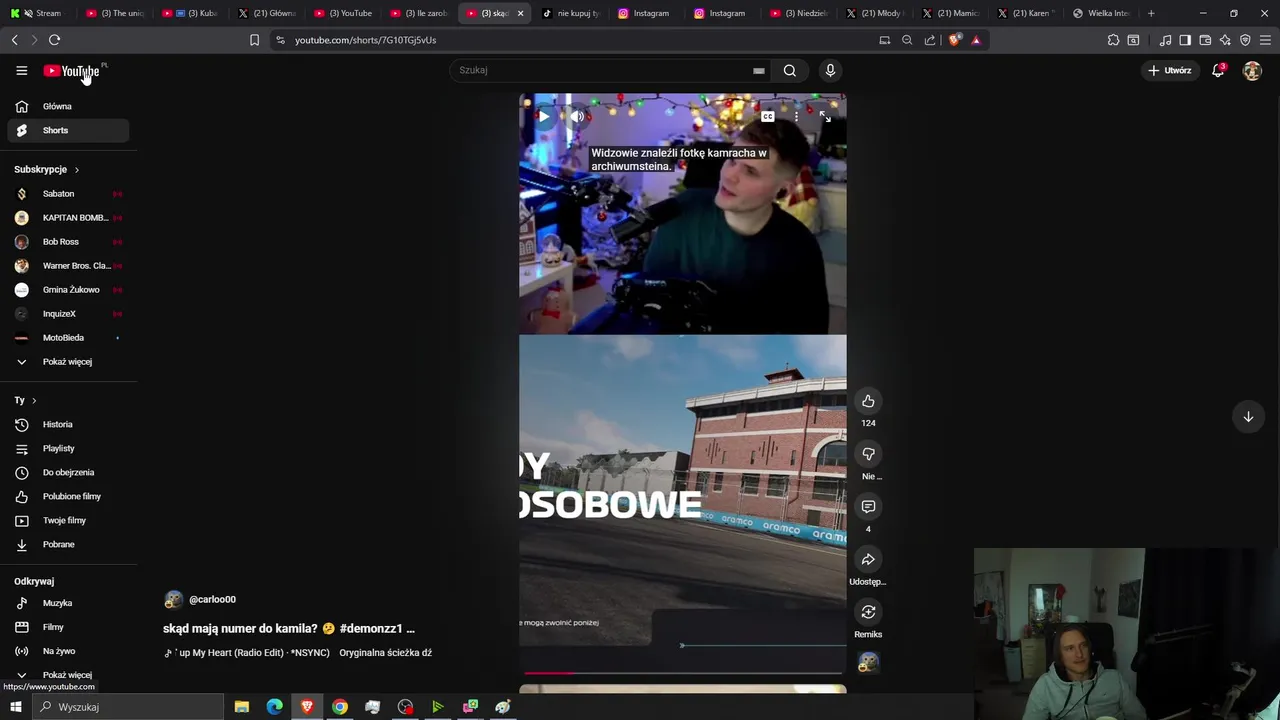The image size is (1280, 720).
Task: Click the search magnifier button
Action: tap(790, 70)
